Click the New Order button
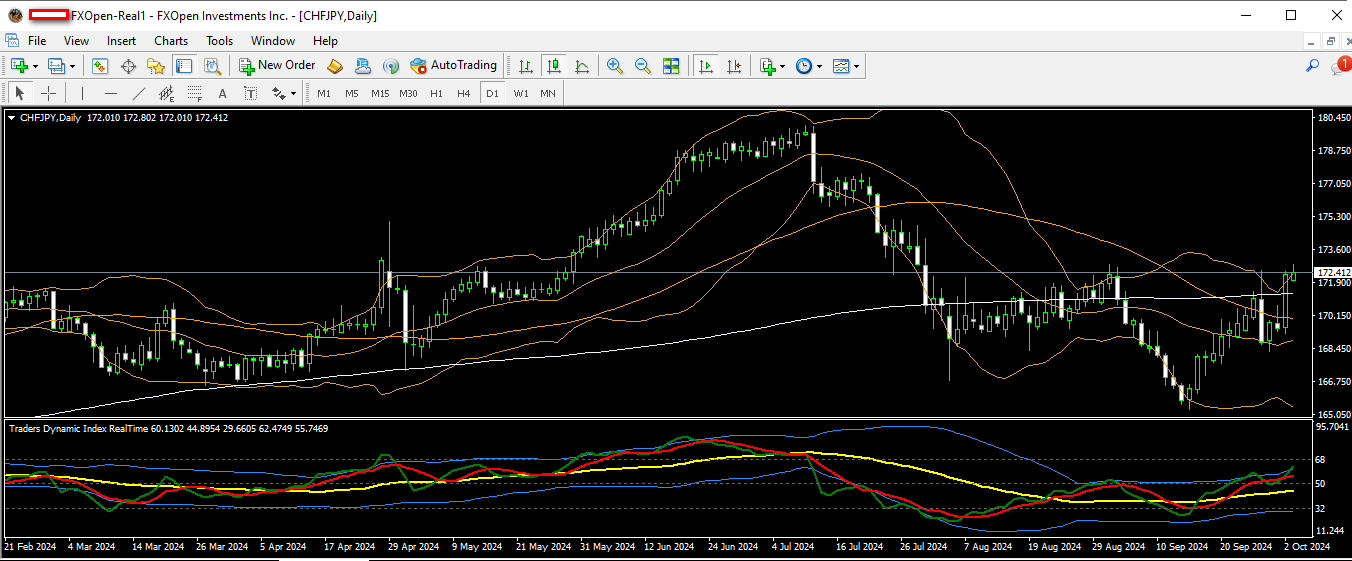 coord(277,66)
